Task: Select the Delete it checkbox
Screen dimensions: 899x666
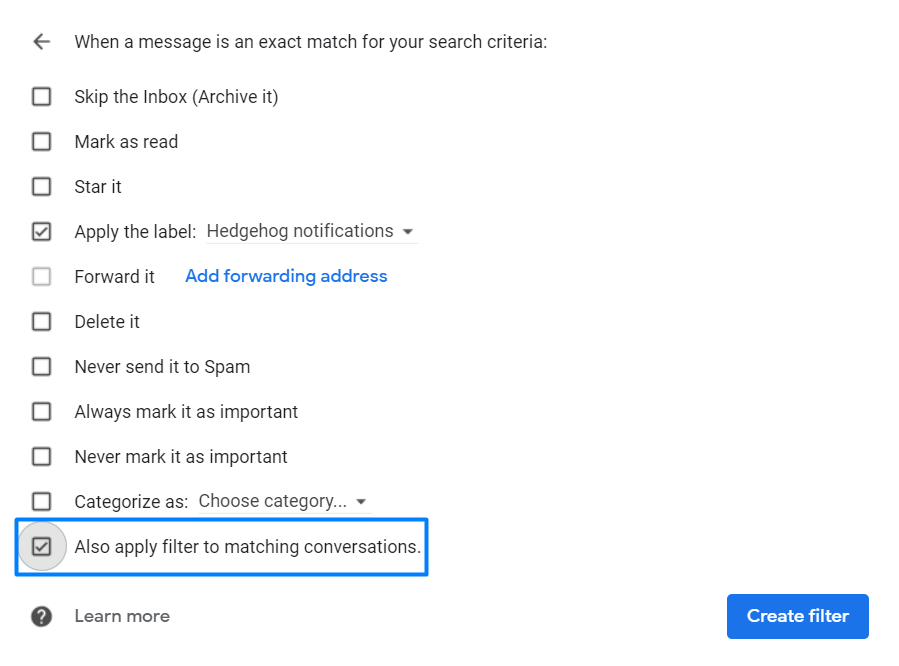Action: [41, 322]
